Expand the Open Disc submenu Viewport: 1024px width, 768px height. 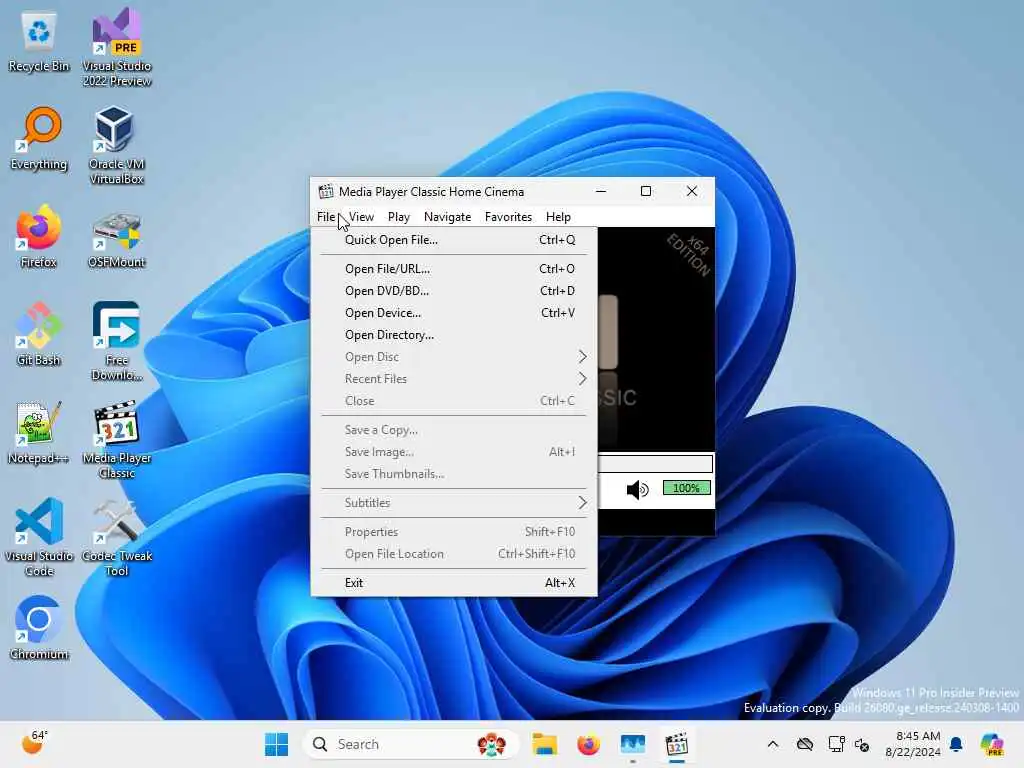tap(454, 357)
